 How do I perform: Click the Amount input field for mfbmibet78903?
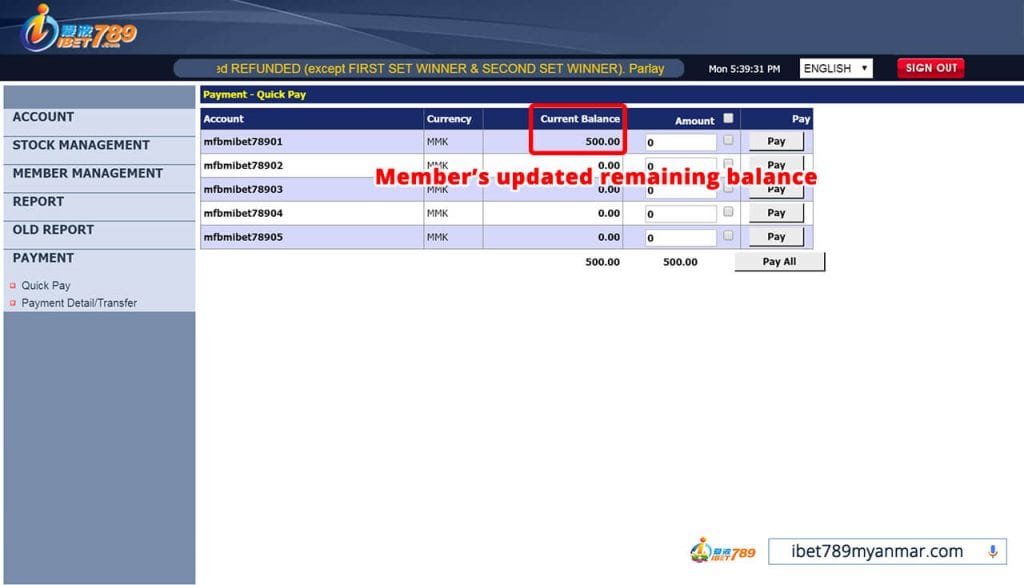click(682, 189)
